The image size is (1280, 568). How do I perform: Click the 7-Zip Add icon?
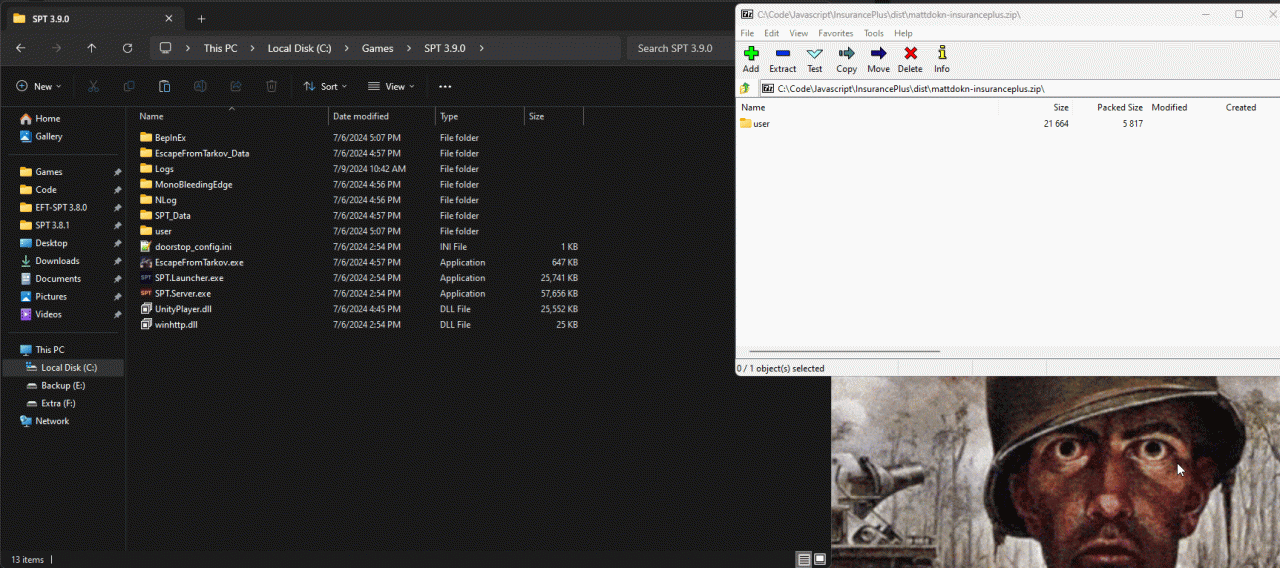pyautogui.click(x=751, y=59)
